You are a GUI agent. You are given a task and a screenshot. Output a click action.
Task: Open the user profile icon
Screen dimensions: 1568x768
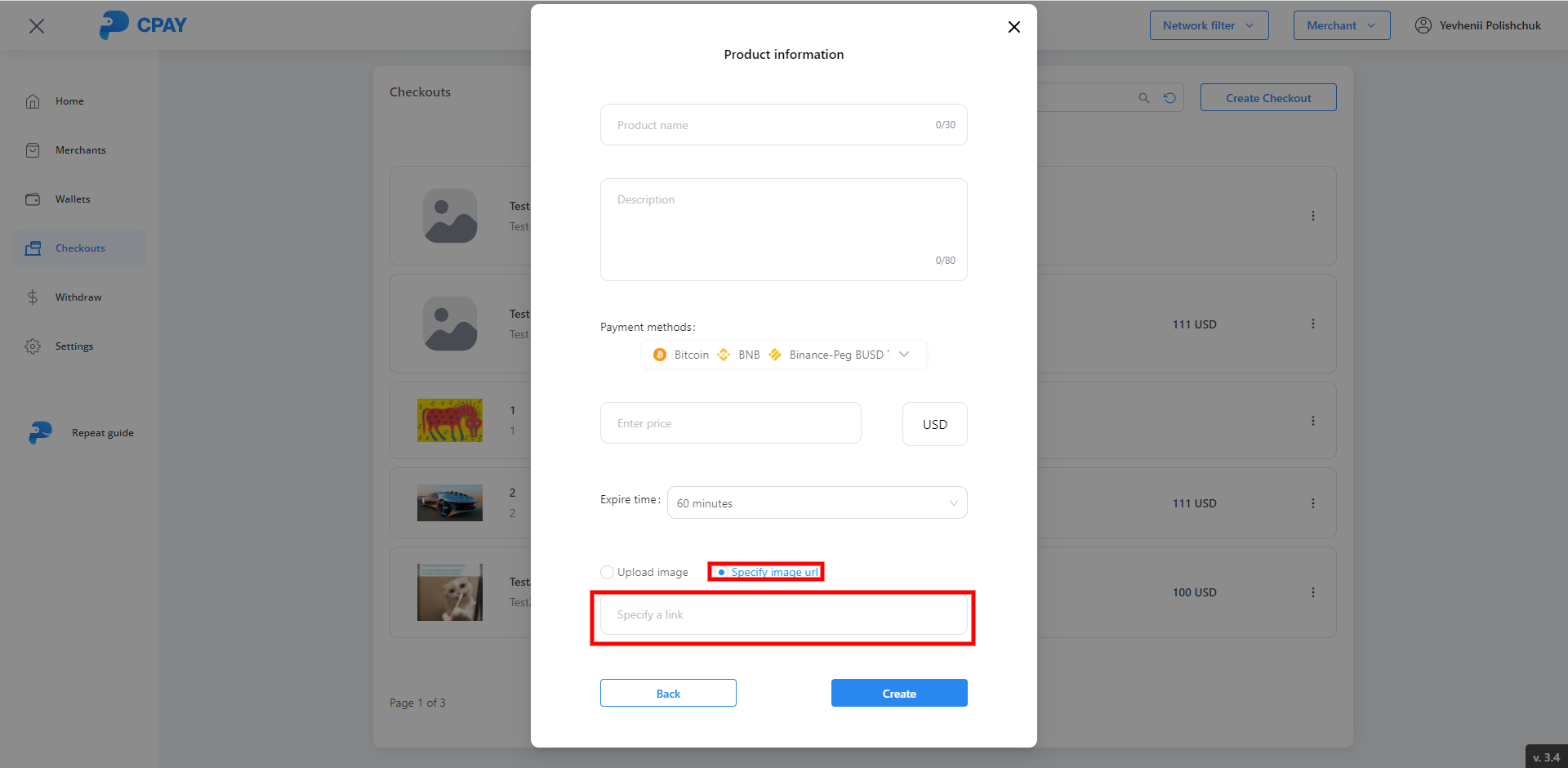point(1423,25)
